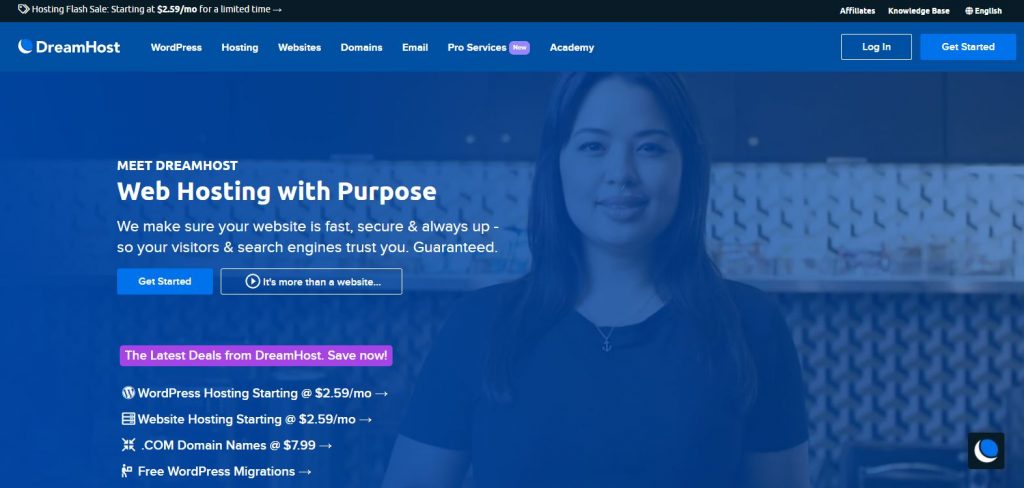
Task: Click the Latest Deals purple banner
Action: 256,356
